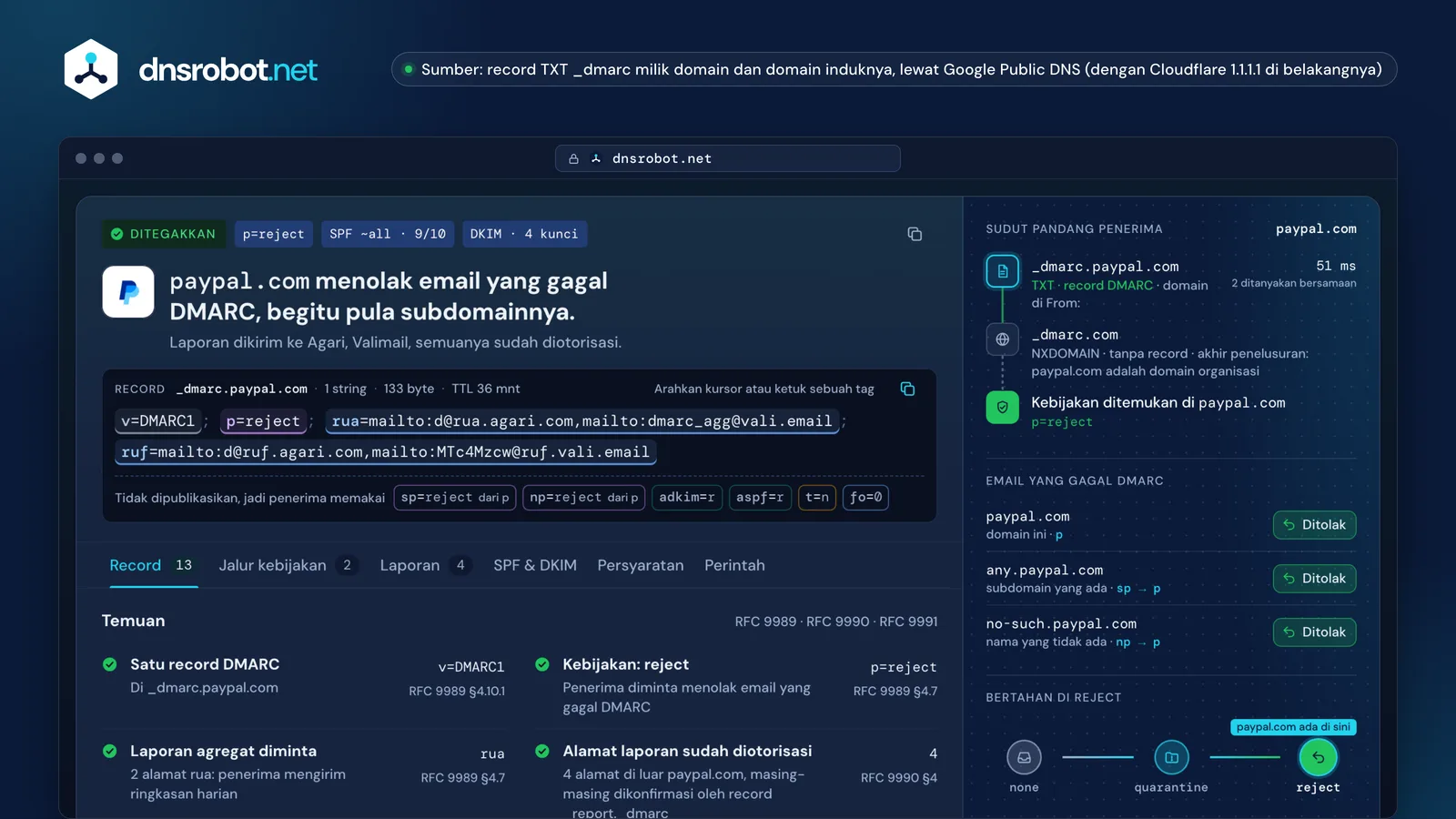
Task: Click the adkim=r default tag
Action: tap(687, 498)
